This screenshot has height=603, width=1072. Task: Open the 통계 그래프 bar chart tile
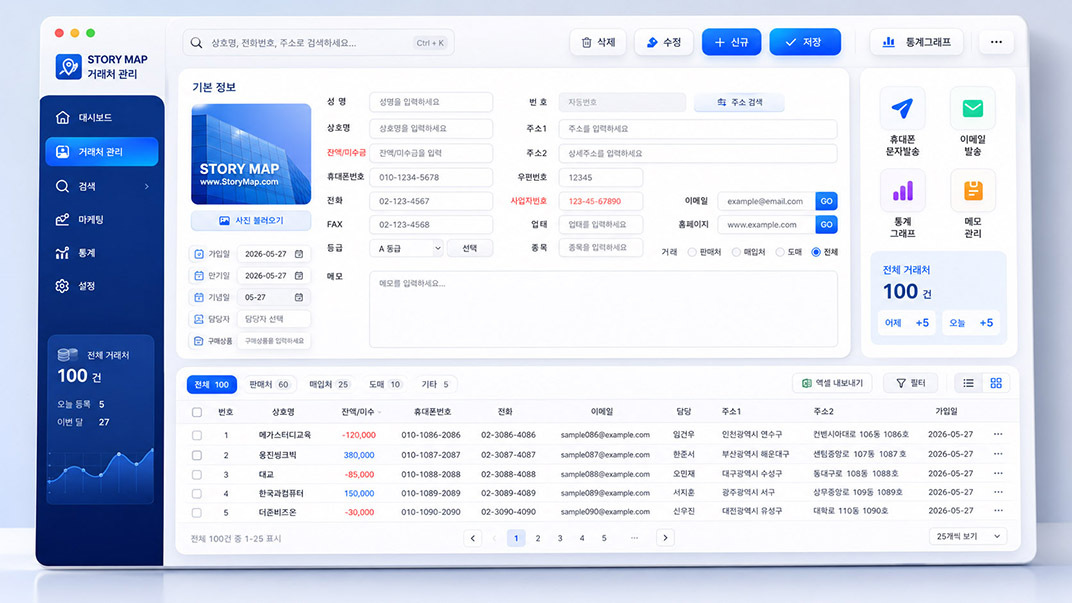click(x=902, y=191)
